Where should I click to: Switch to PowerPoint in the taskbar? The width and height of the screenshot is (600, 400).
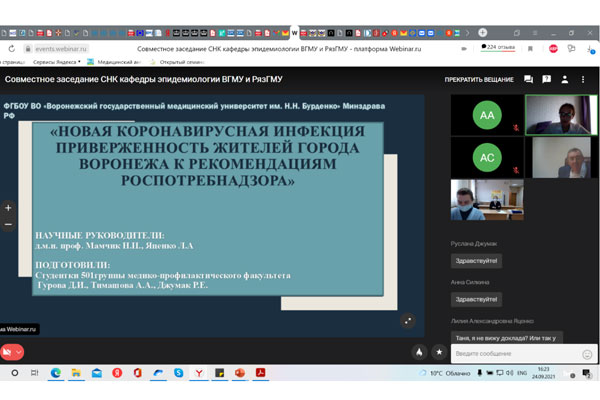coord(240,373)
